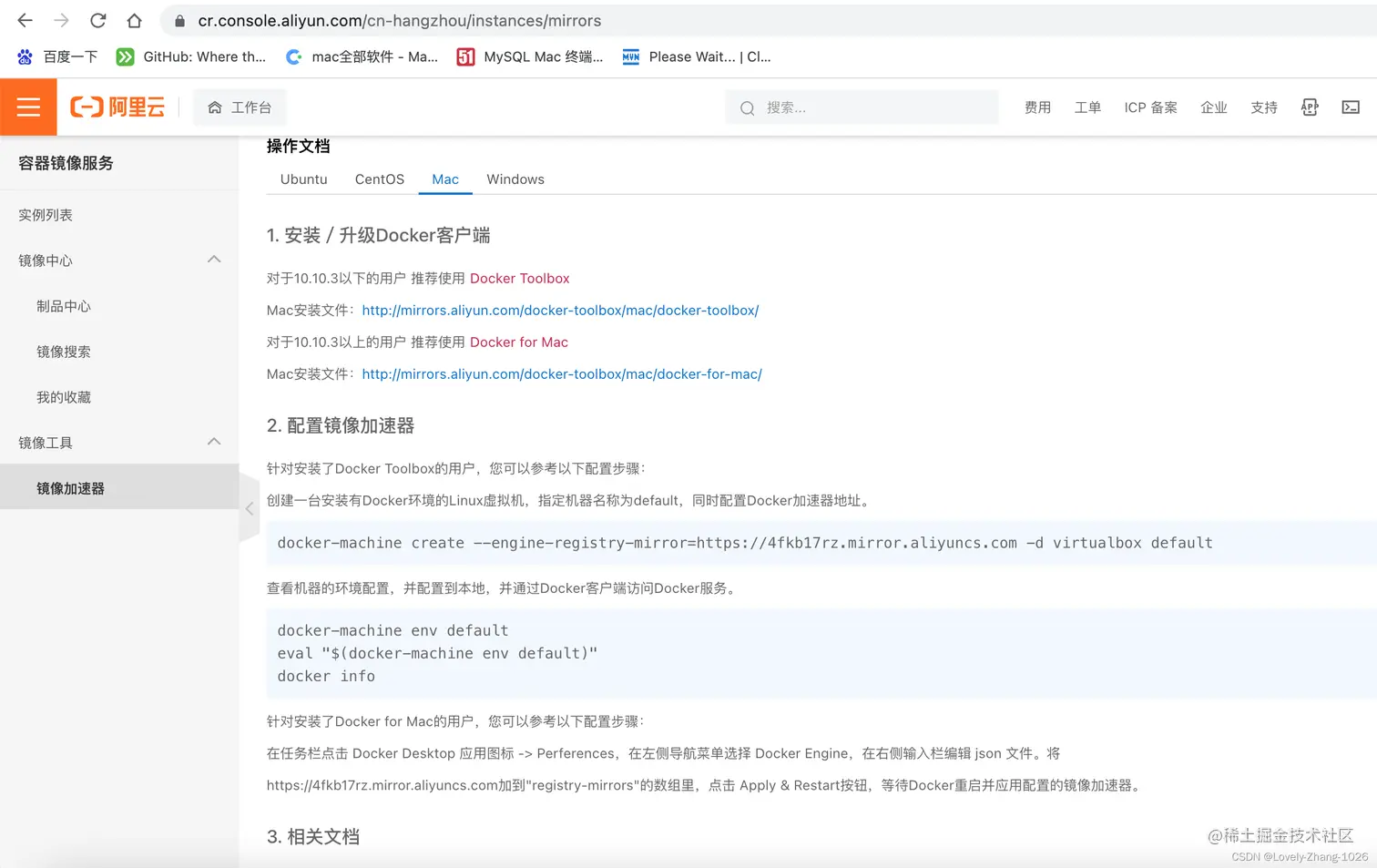The image size is (1377, 868).
Task: Collapse the 镜像工具 section
Action: coord(214,442)
